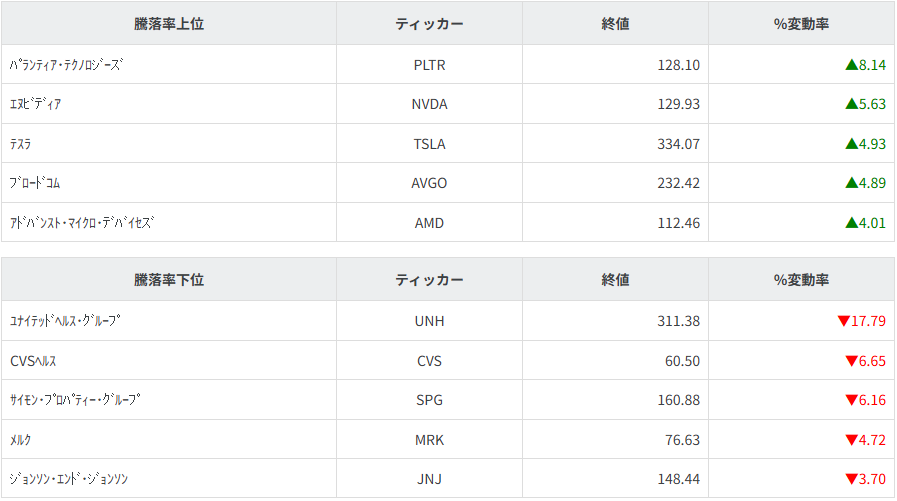Click the red down arrow for JNJ
897x501 pixels.
[x=851, y=479]
